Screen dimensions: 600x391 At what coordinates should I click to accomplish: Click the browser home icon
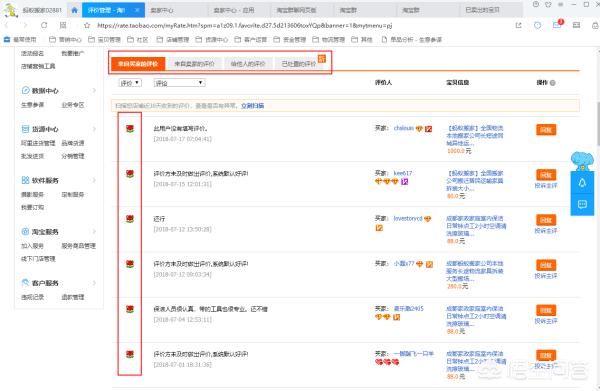(75, 10)
